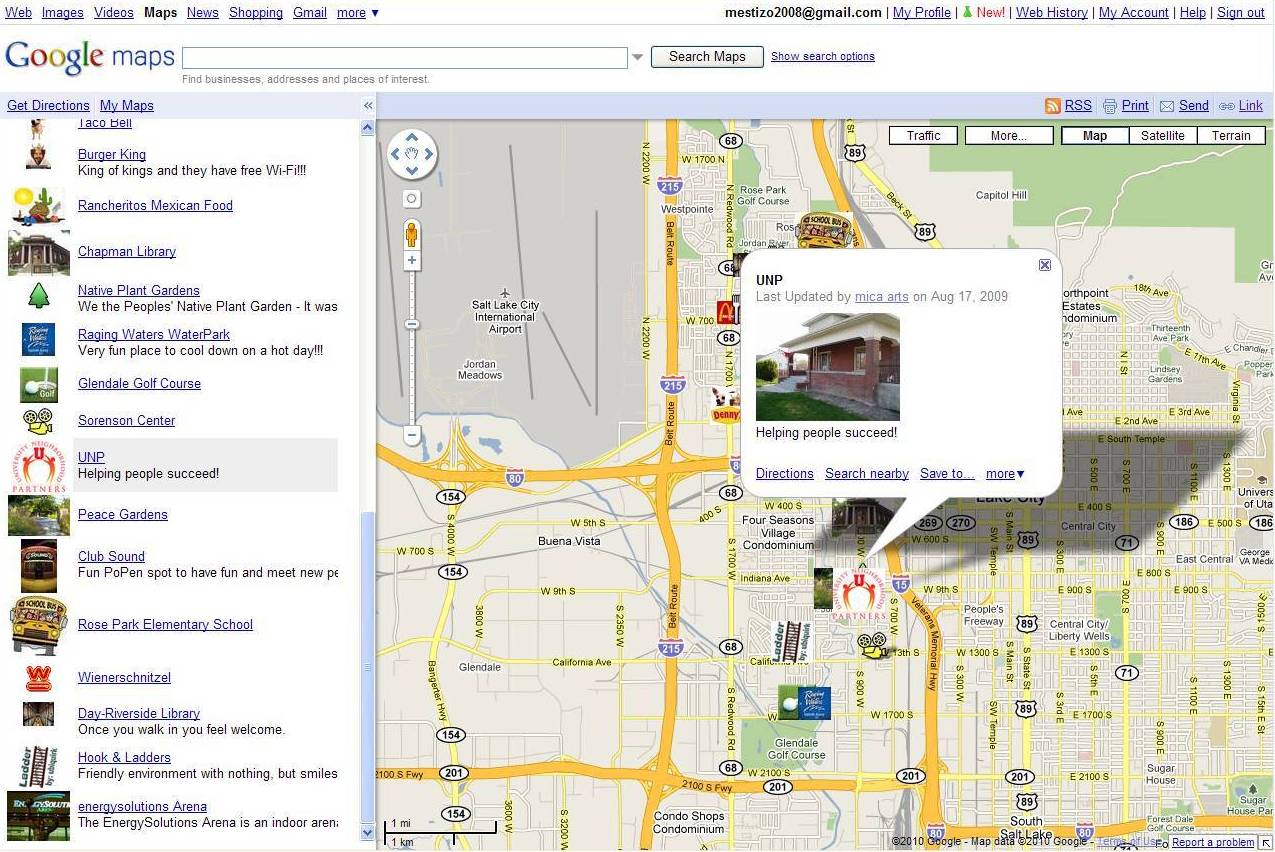Expand the more menu in top navigation
Viewport: 1275px width, 852px height.
pos(358,12)
